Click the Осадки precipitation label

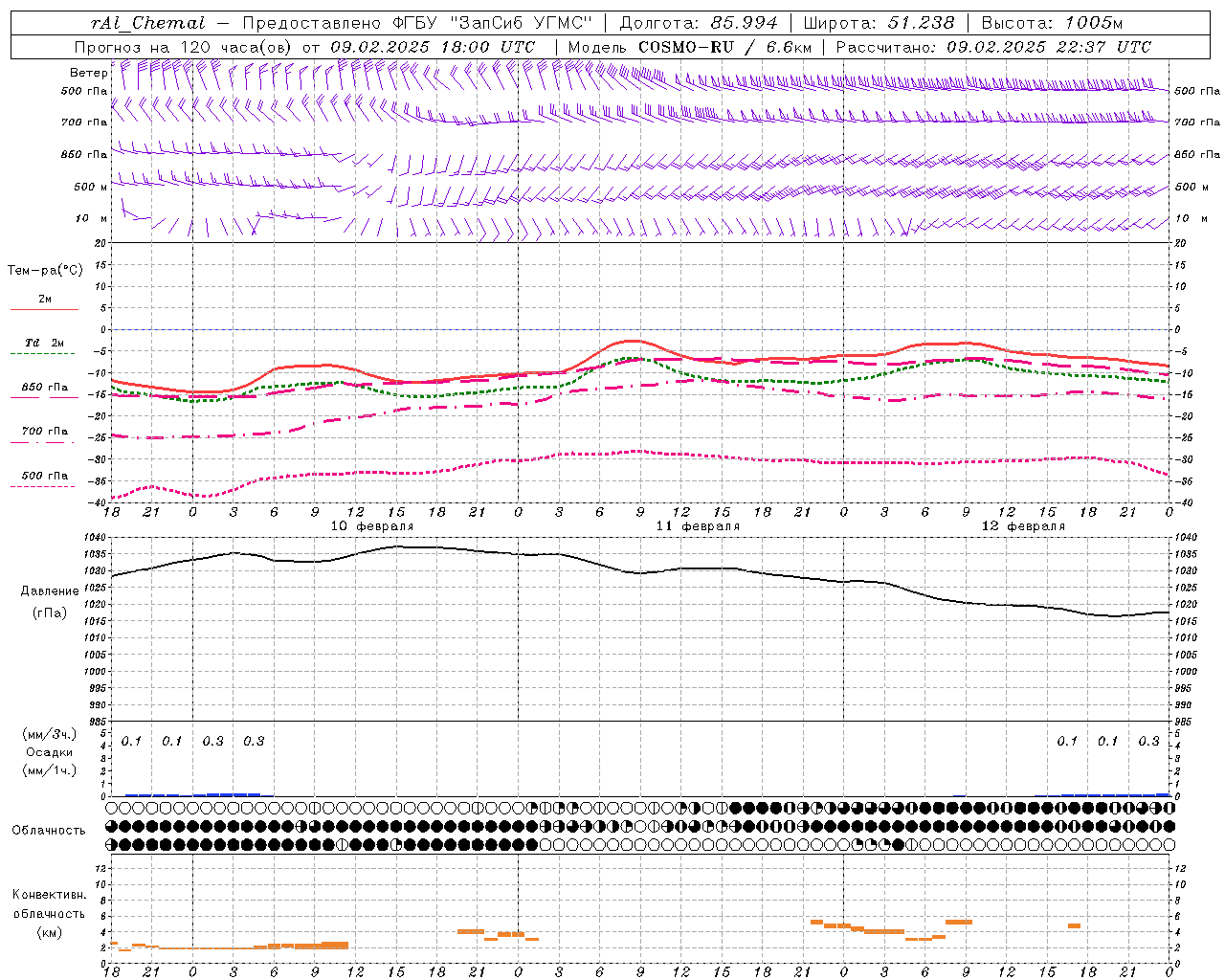[50, 752]
